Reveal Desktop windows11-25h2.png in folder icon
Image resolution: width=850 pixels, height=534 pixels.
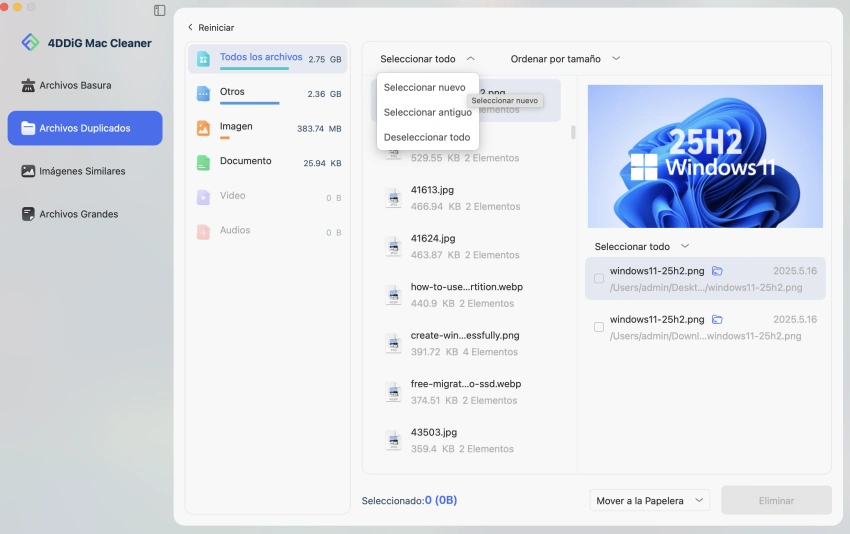[x=717, y=271]
